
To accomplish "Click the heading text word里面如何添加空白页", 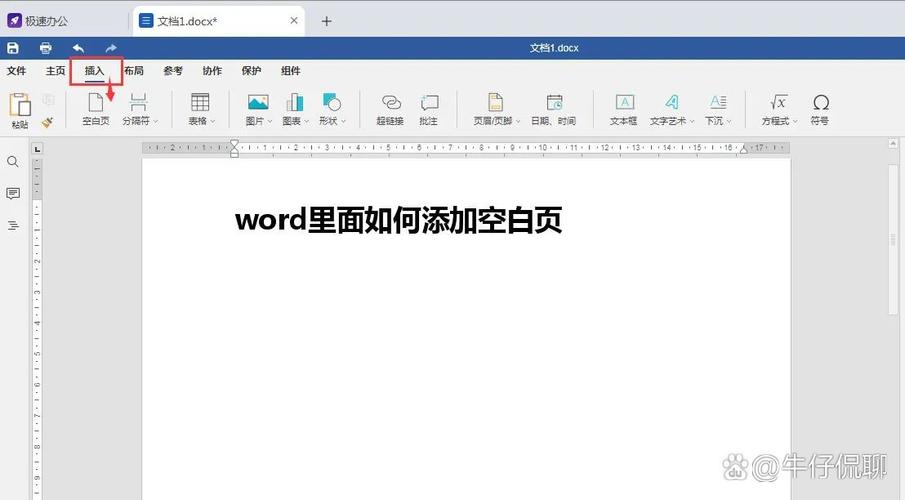I will [x=398, y=220].
